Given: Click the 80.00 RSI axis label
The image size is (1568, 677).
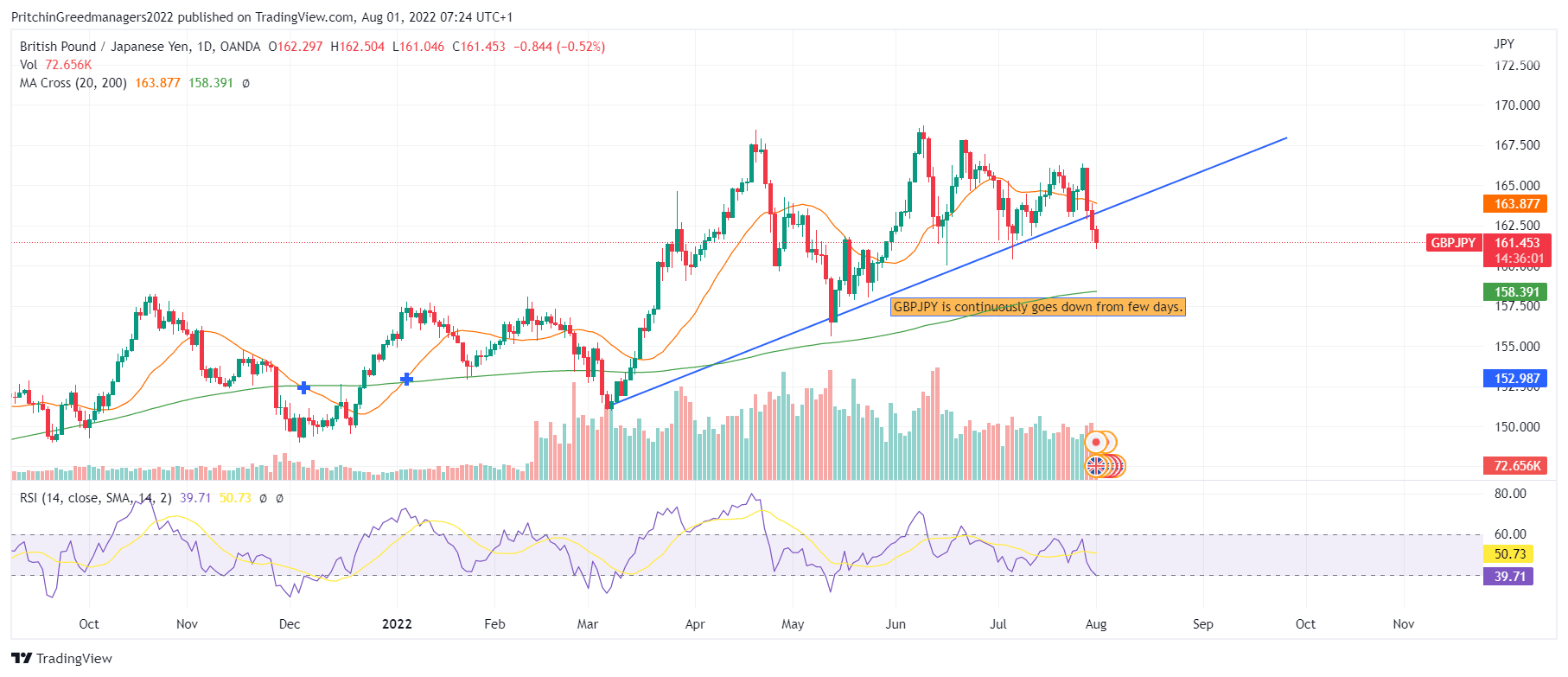Looking at the screenshot, I should click(1510, 494).
